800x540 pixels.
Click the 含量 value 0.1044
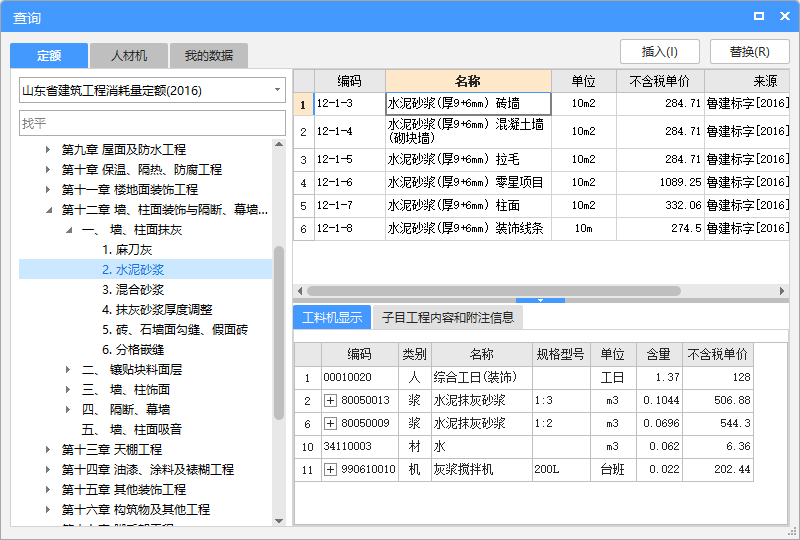[660, 401]
